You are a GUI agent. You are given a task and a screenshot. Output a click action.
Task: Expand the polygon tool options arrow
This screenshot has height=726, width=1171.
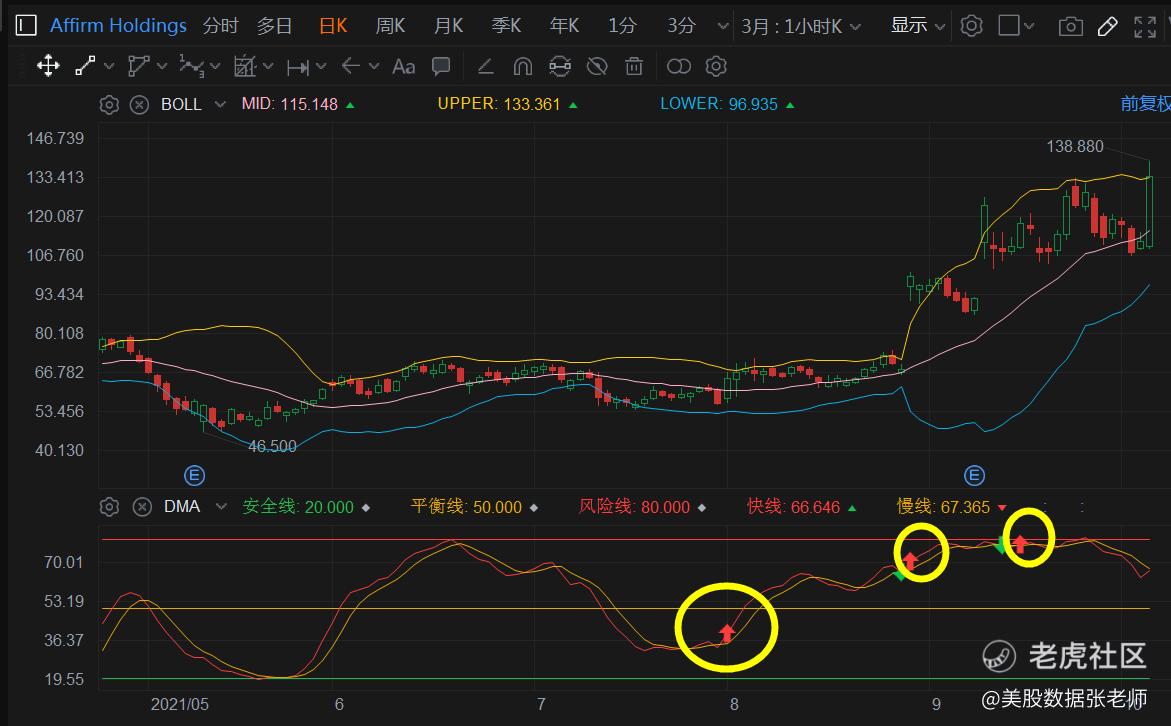[x=162, y=66]
